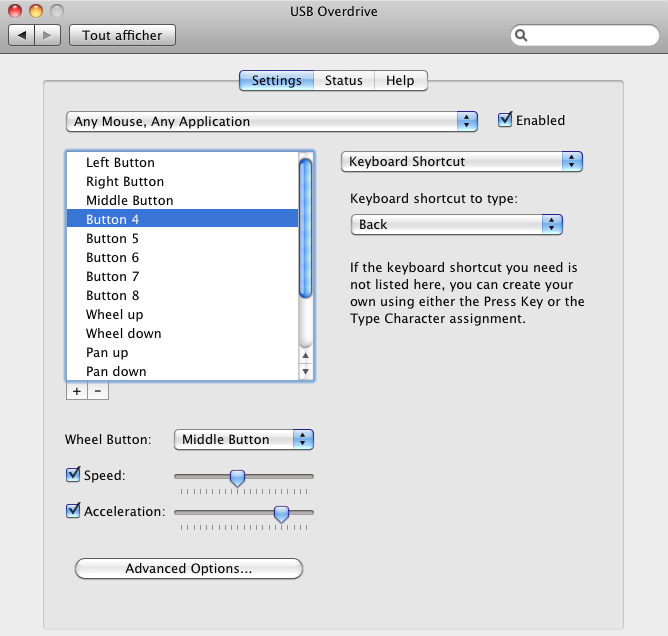Uncheck the Enabled checkbox
Viewport: 668px width, 636px height.
click(505, 120)
